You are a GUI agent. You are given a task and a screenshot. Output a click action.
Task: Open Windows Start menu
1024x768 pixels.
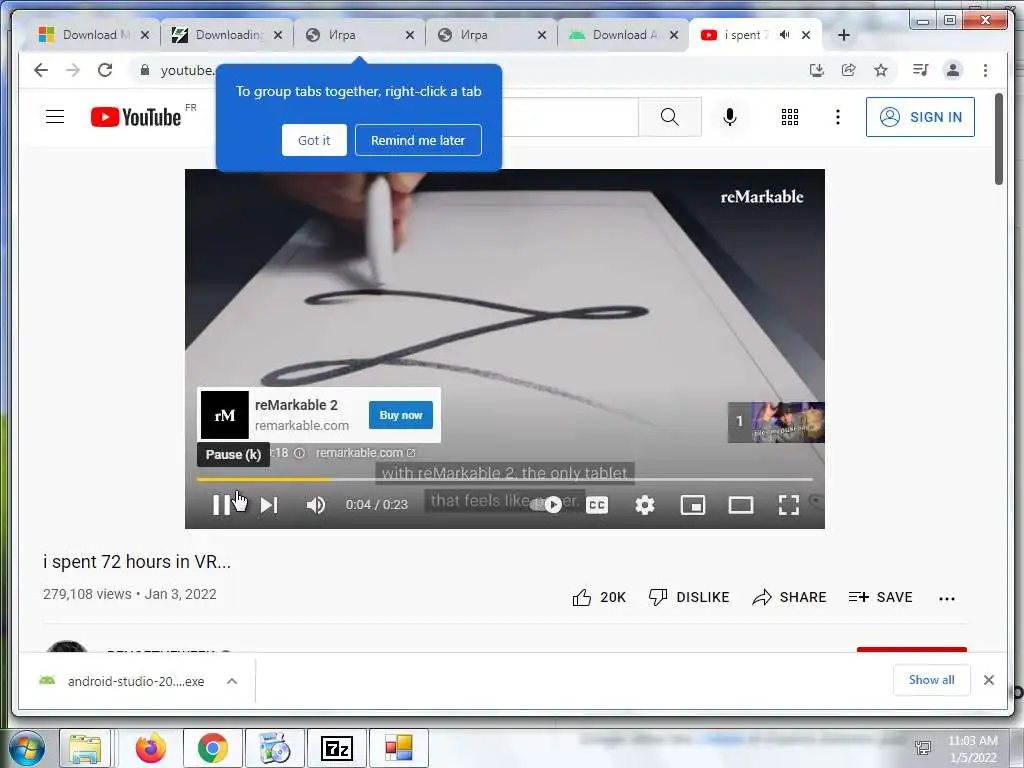(27, 748)
